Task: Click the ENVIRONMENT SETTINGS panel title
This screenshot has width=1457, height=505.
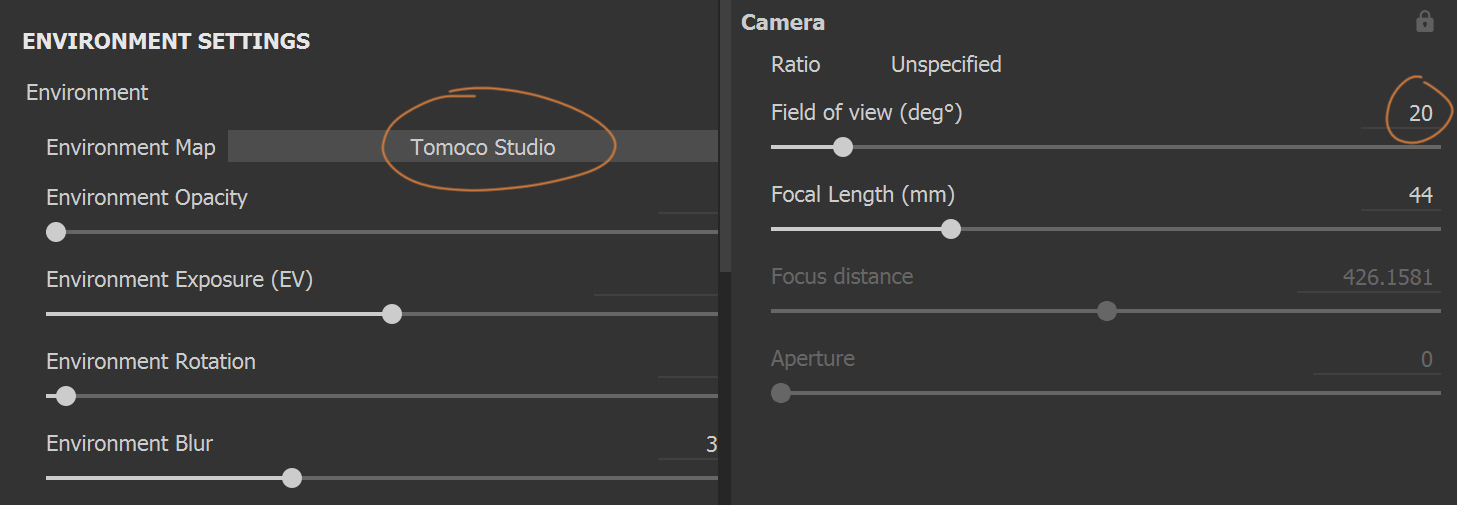Action: tap(166, 41)
